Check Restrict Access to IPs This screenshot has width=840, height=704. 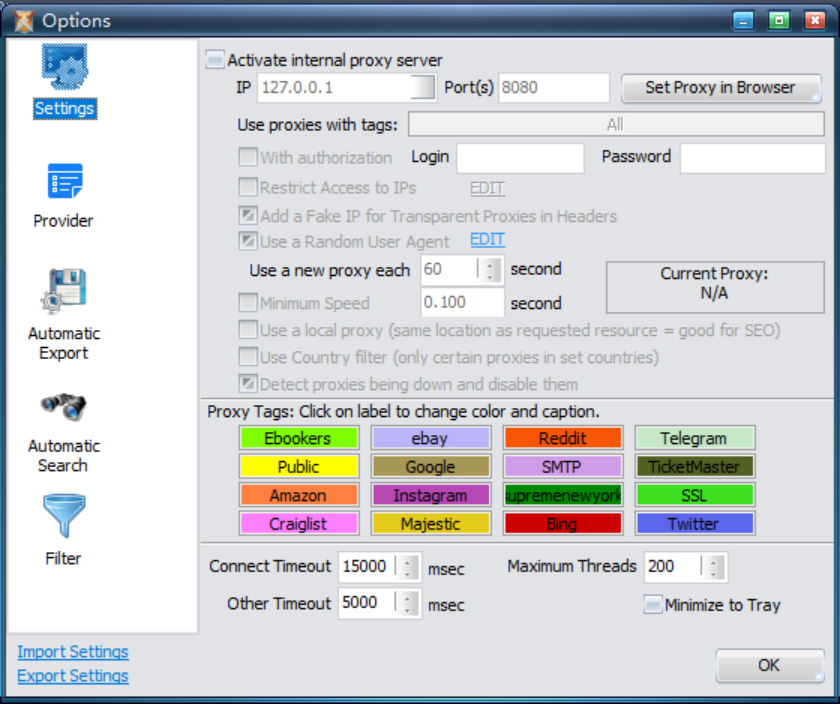tap(248, 187)
